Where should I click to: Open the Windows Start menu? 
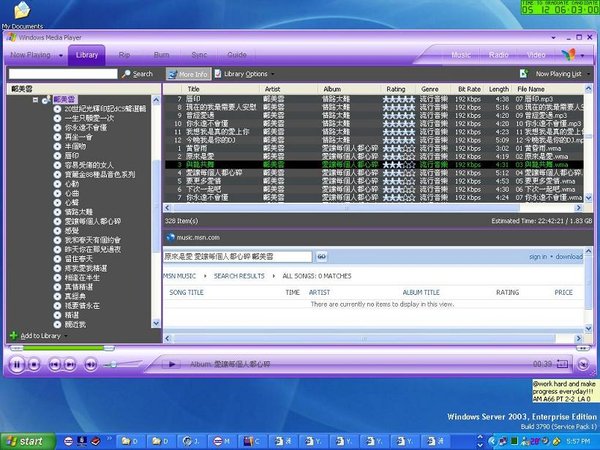pyautogui.click(x=28, y=442)
